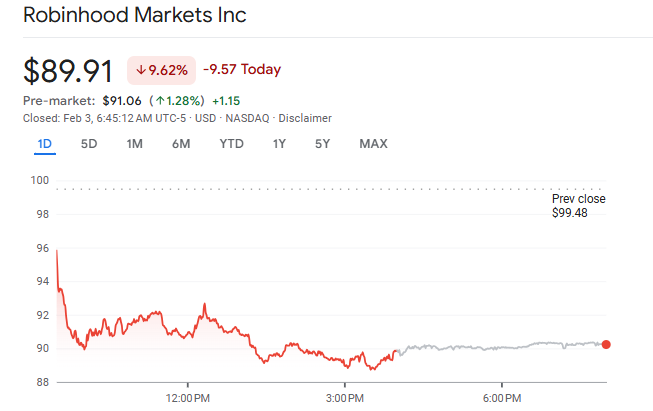The image size is (653, 411).
Task: Click the 3:00 PM time axis label
Action: 345,398
